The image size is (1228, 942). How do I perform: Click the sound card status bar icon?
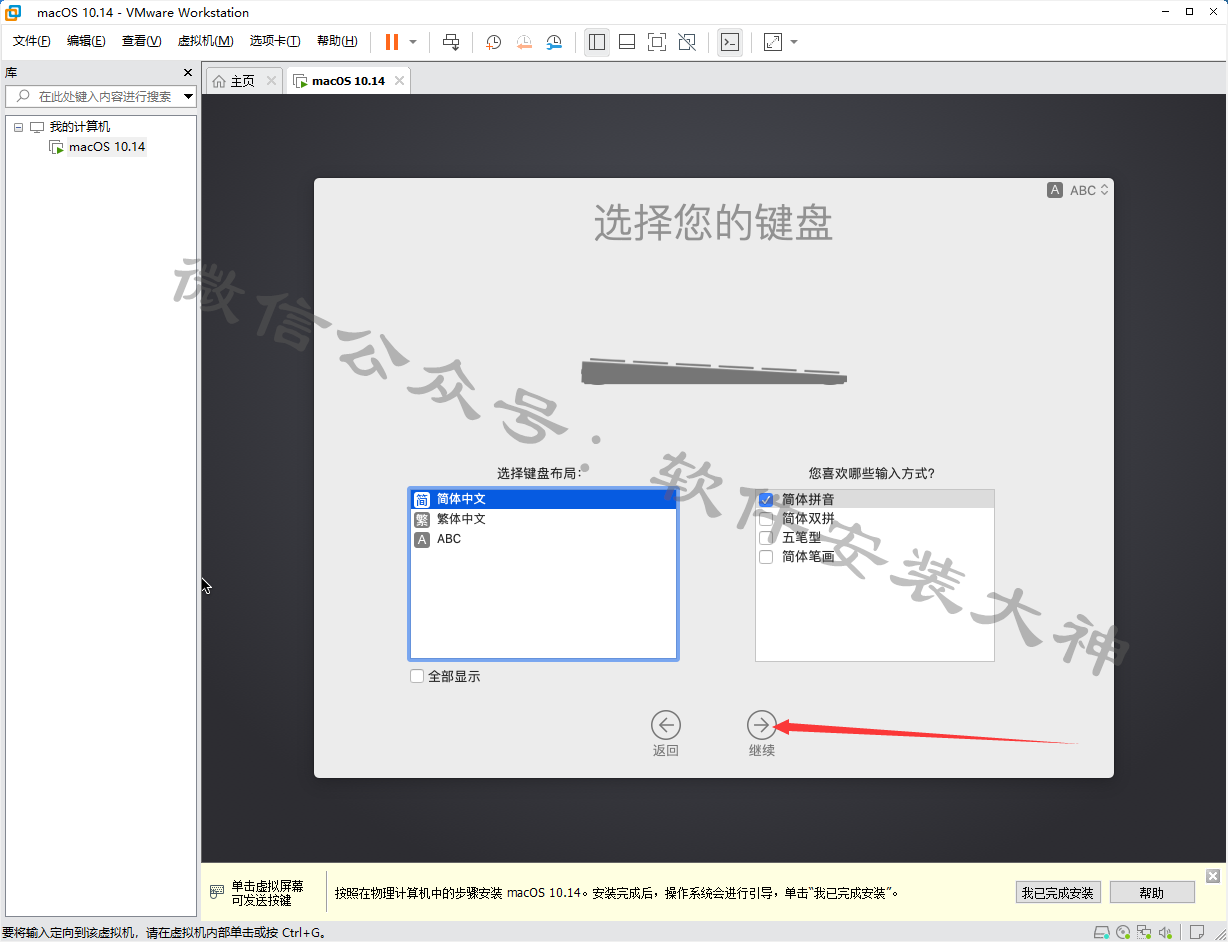tap(1165, 932)
